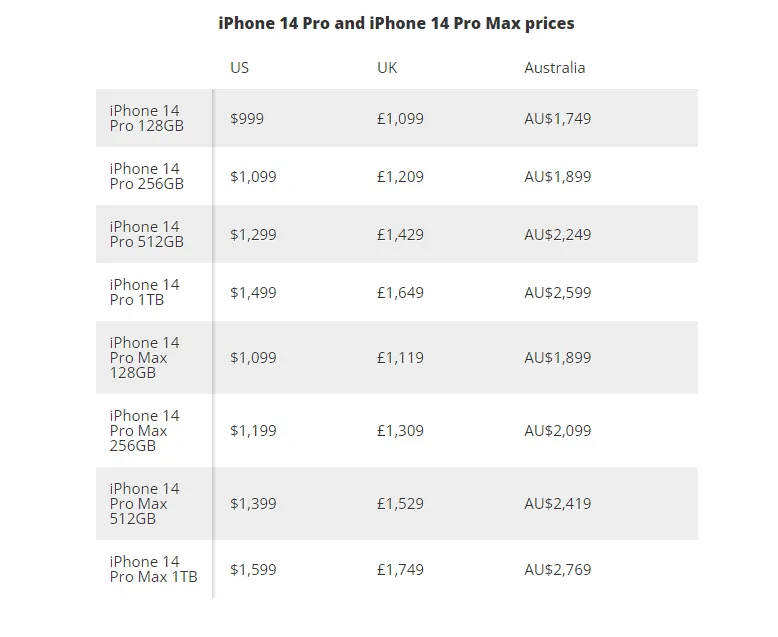Click the £1,649 UK price
Screen dimensions: 778x637
pos(400,293)
